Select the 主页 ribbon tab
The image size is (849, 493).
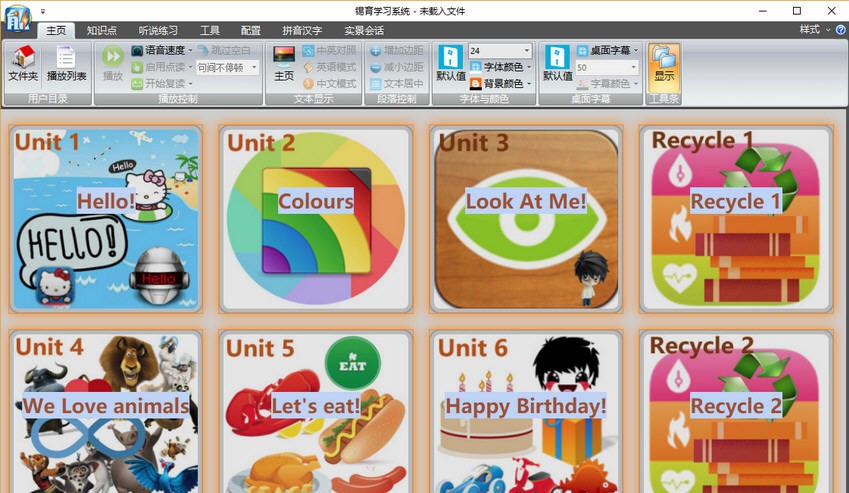tap(56, 30)
